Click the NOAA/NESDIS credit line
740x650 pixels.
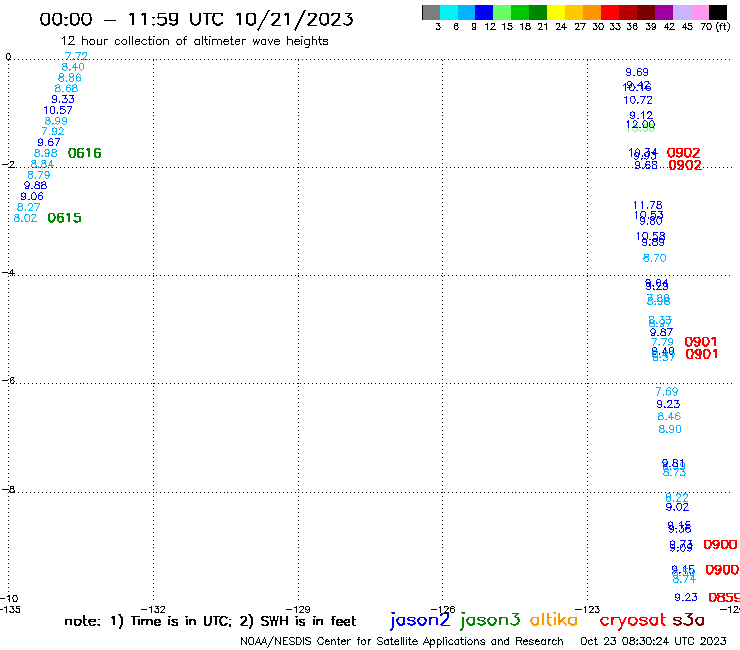(402, 641)
